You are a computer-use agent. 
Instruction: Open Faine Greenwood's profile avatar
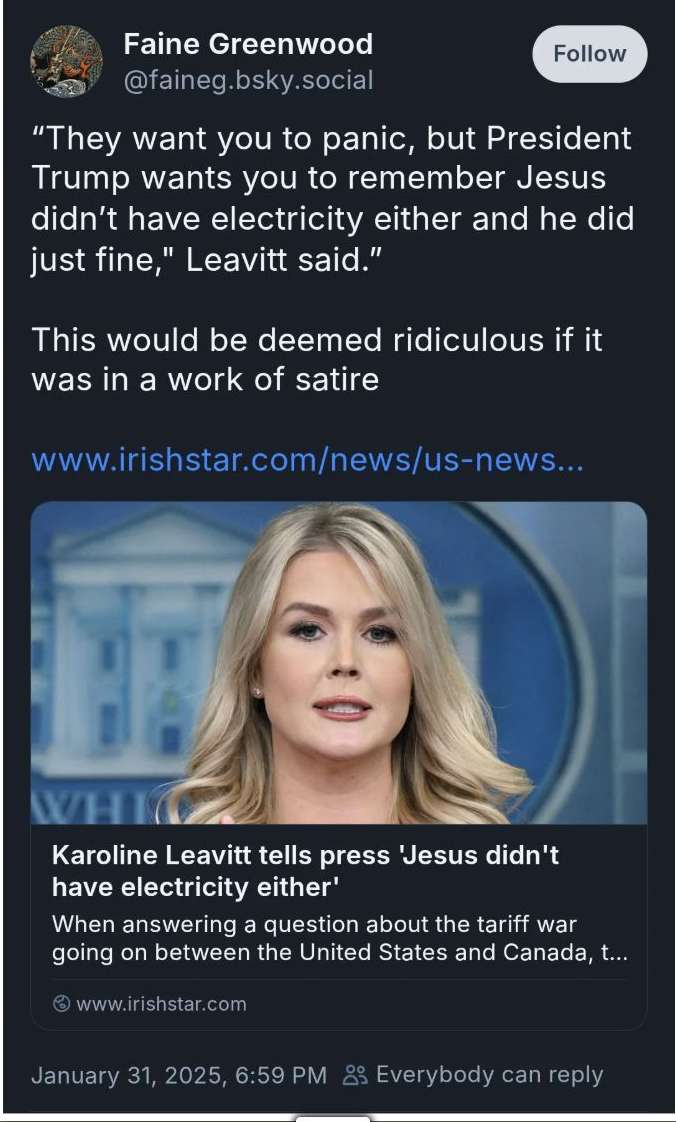click(66, 61)
